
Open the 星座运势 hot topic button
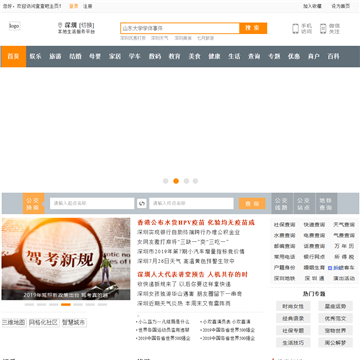click(335, 306)
